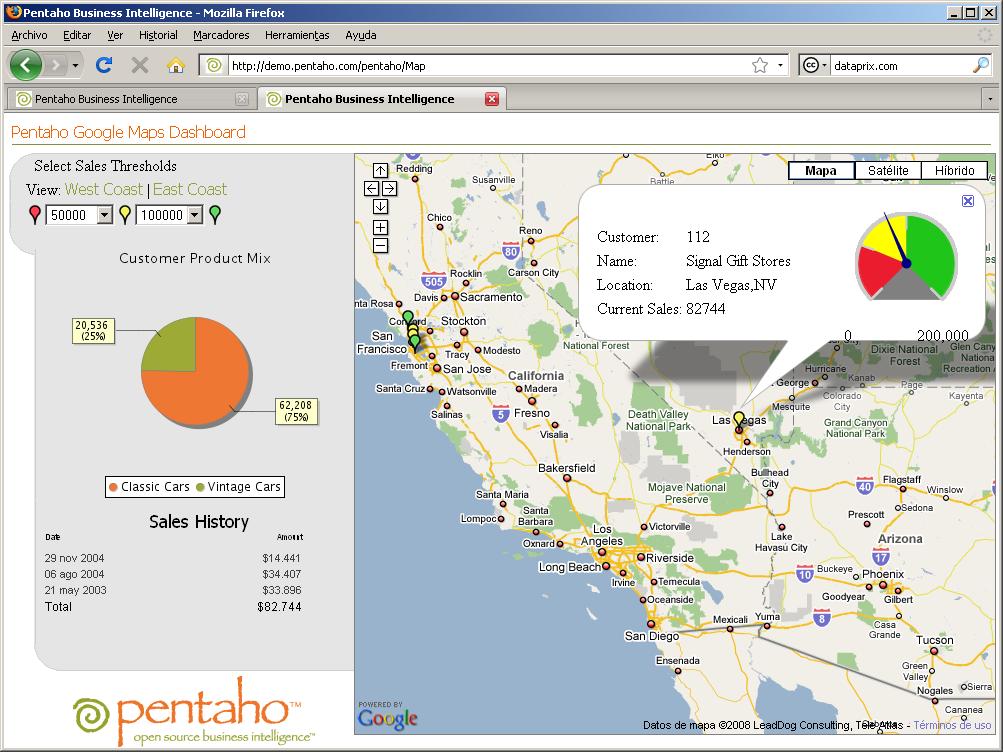The width and height of the screenshot is (1003, 752).
Task: Click the Pentaho logo at the bottom left
Action: pos(190,712)
